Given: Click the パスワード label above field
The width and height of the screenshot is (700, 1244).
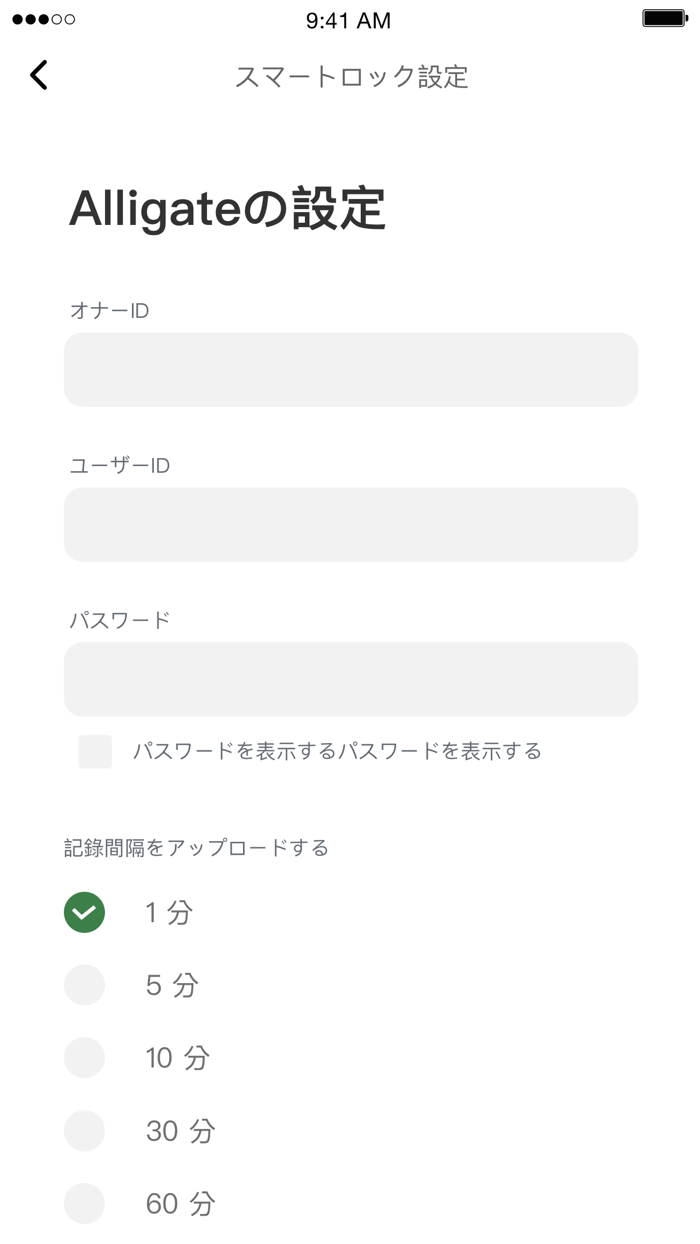Looking at the screenshot, I should click(x=120, y=620).
